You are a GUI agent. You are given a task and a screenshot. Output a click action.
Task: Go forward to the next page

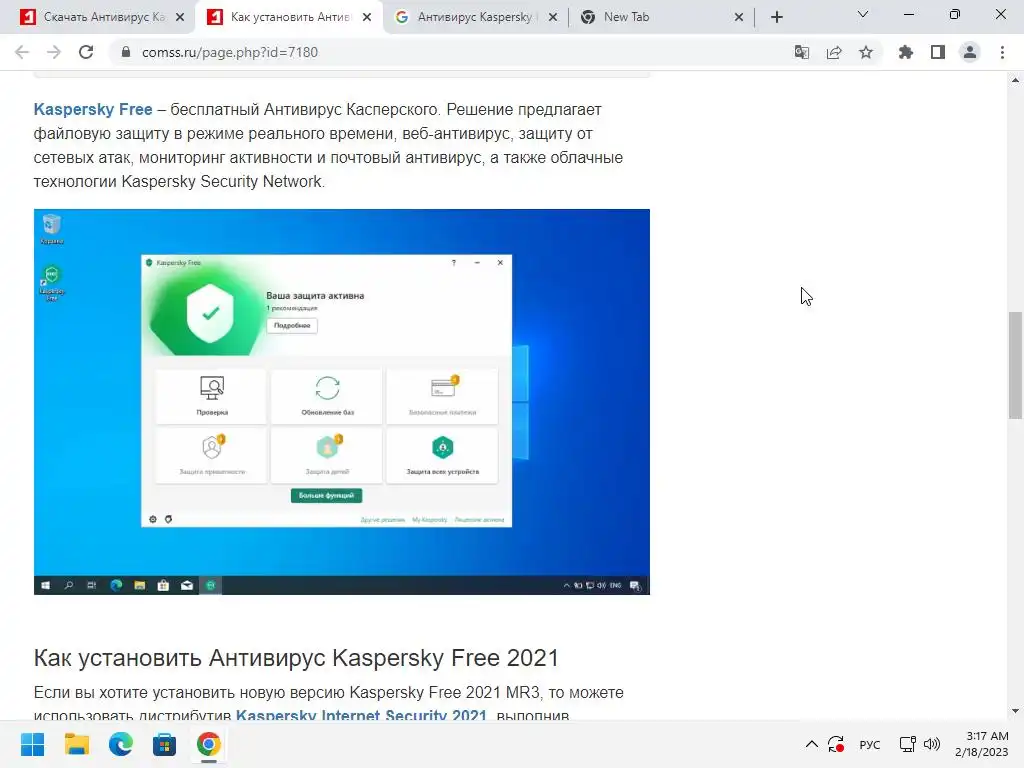[54, 52]
